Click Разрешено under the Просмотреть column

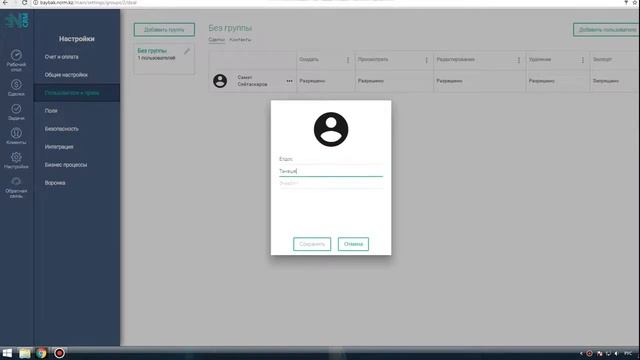click(371, 81)
